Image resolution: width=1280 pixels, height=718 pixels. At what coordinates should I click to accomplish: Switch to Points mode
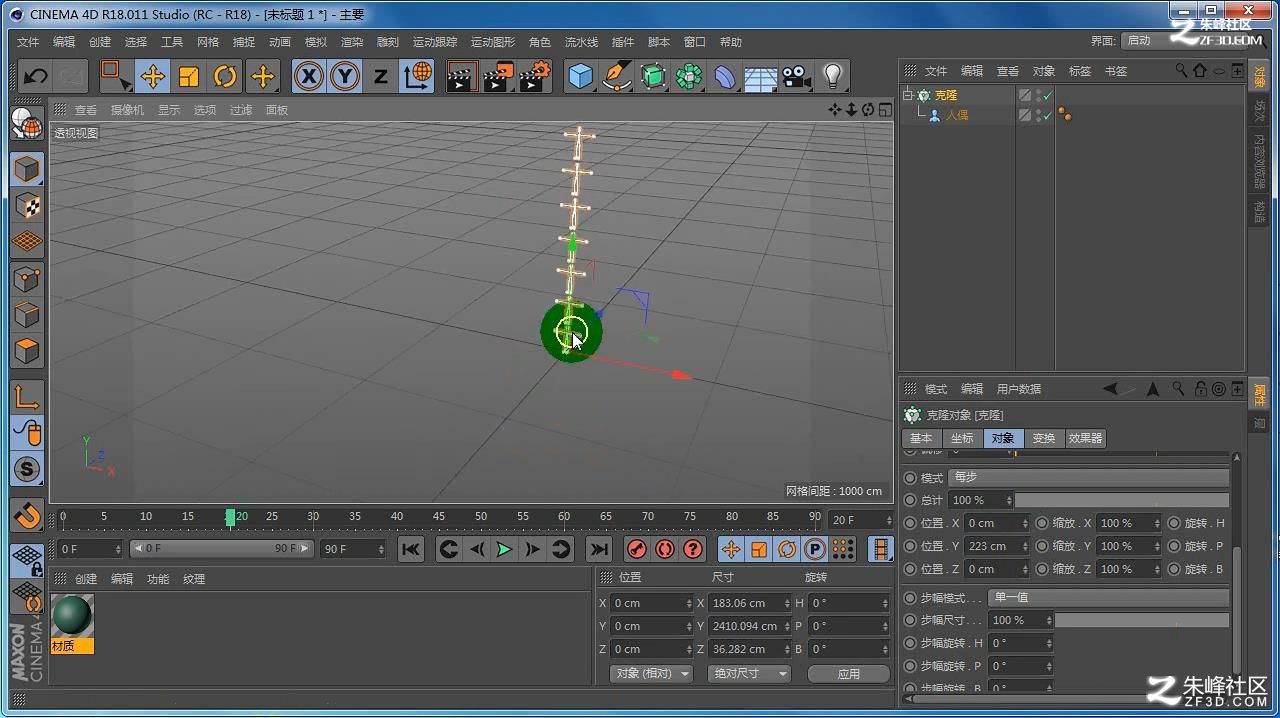click(27, 279)
